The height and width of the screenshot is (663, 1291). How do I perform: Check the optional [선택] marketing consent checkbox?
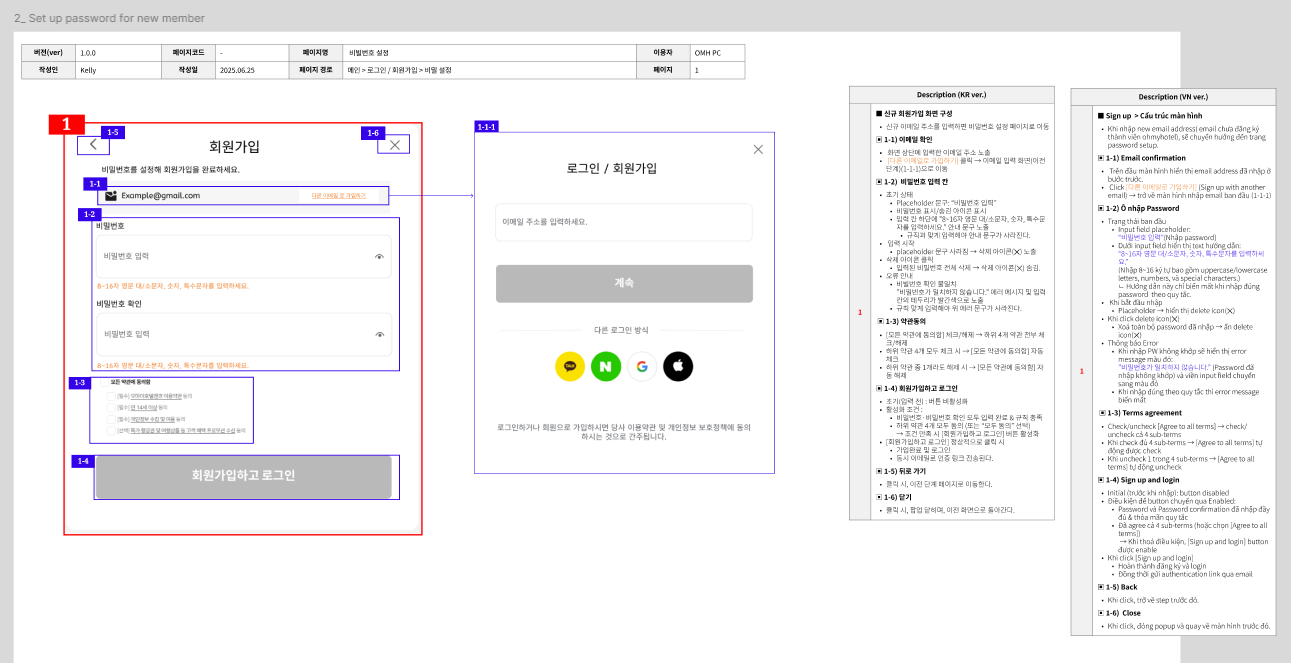click(112, 431)
